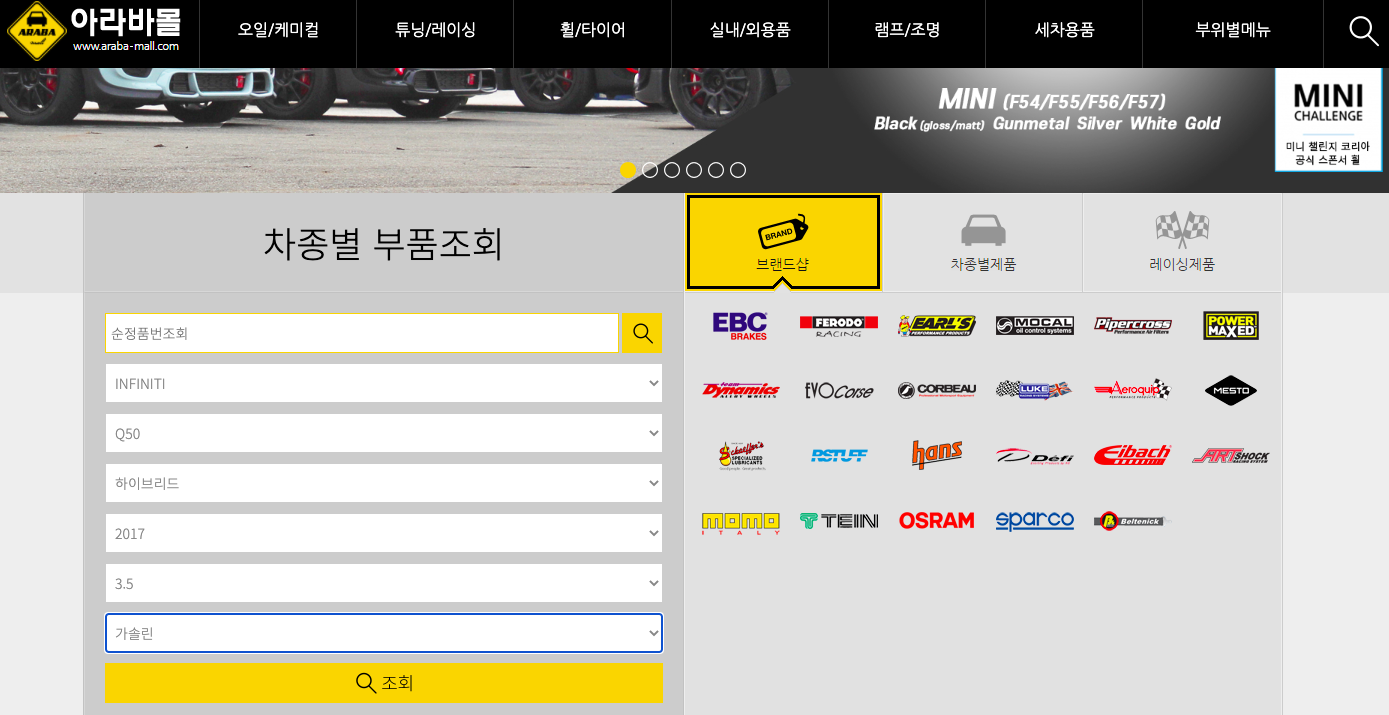1389x715 pixels.
Task: Open the MOMO Italy brand logo
Action: click(x=740, y=522)
